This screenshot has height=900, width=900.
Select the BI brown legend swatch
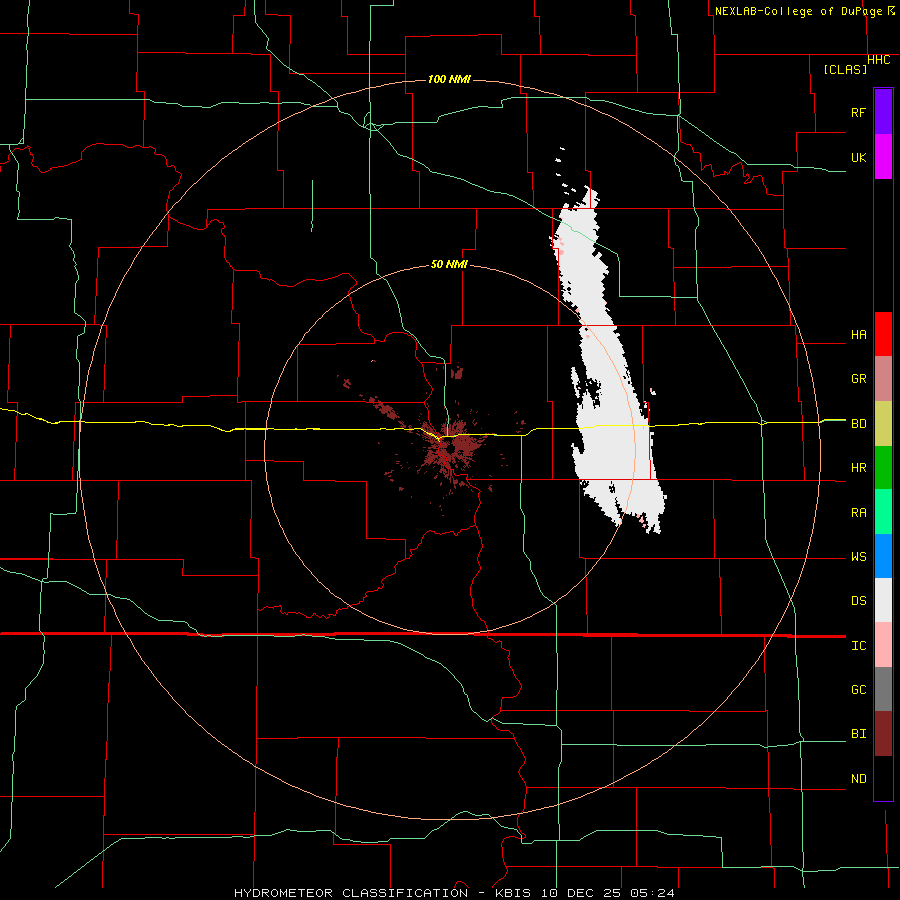tap(883, 734)
